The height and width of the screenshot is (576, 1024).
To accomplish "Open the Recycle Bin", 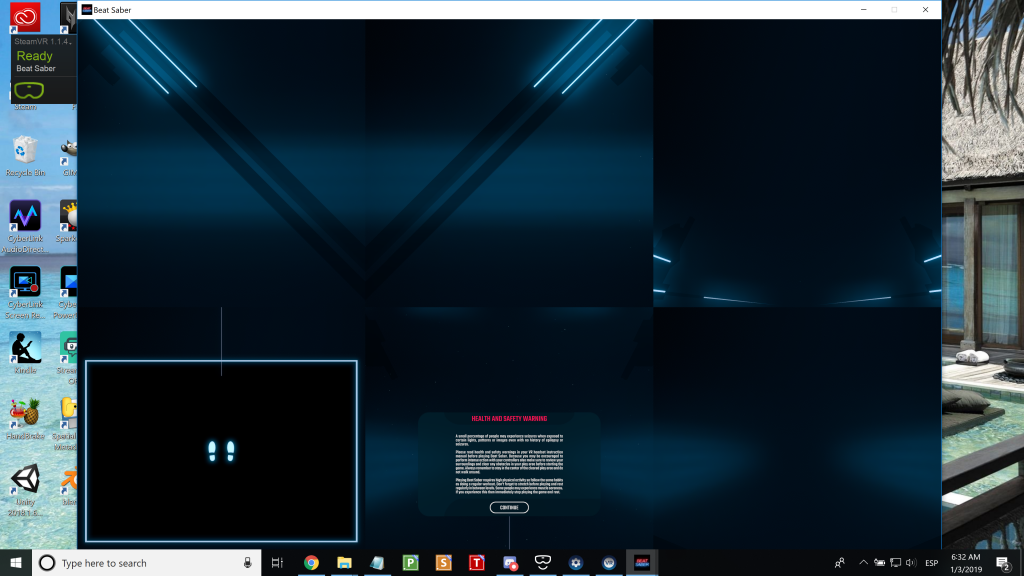I will (x=22, y=150).
